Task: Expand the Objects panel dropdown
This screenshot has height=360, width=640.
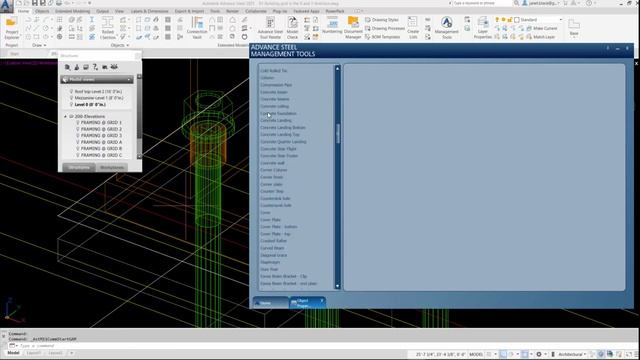Action: click(x=120, y=45)
